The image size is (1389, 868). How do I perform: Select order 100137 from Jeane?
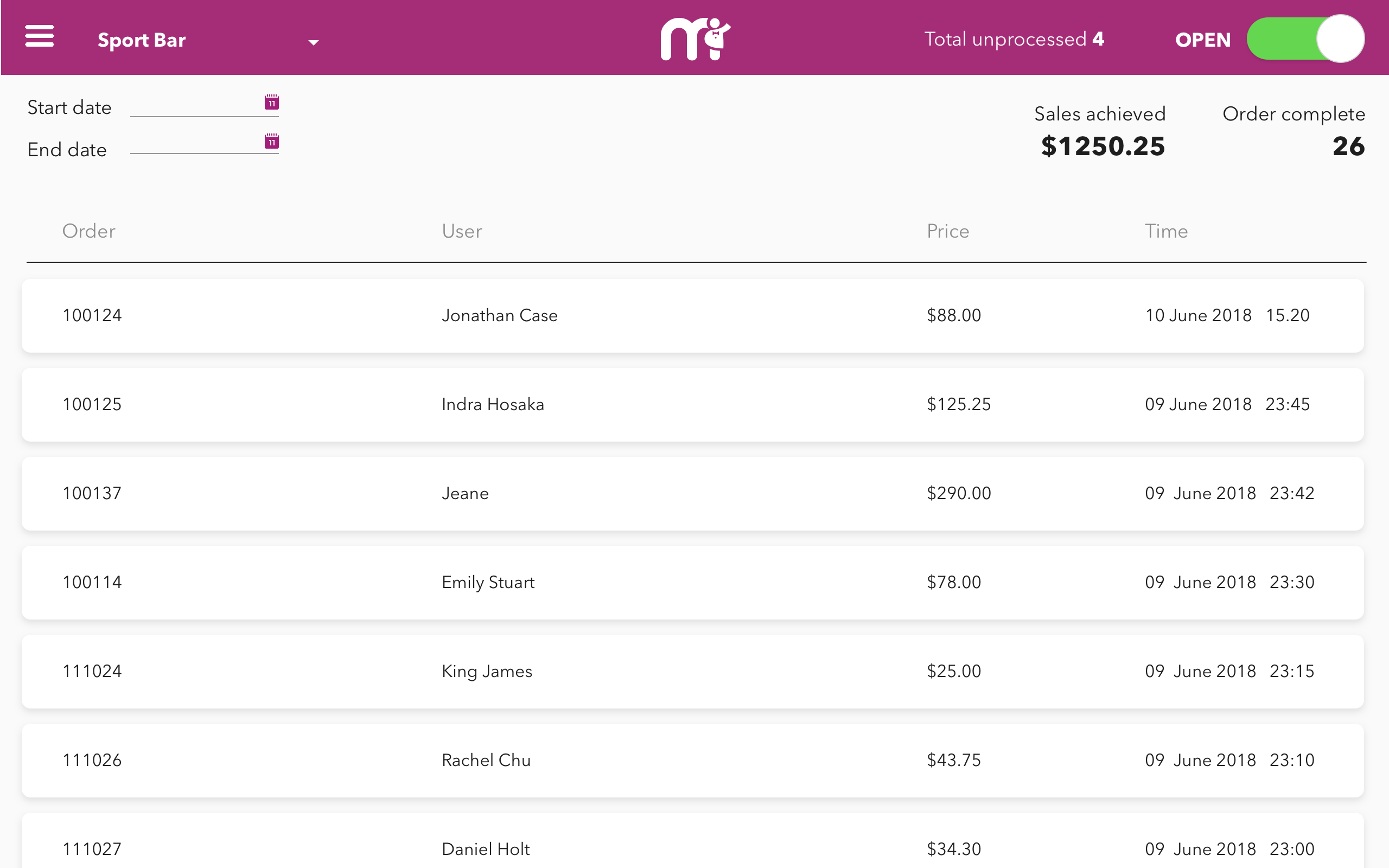692,494
